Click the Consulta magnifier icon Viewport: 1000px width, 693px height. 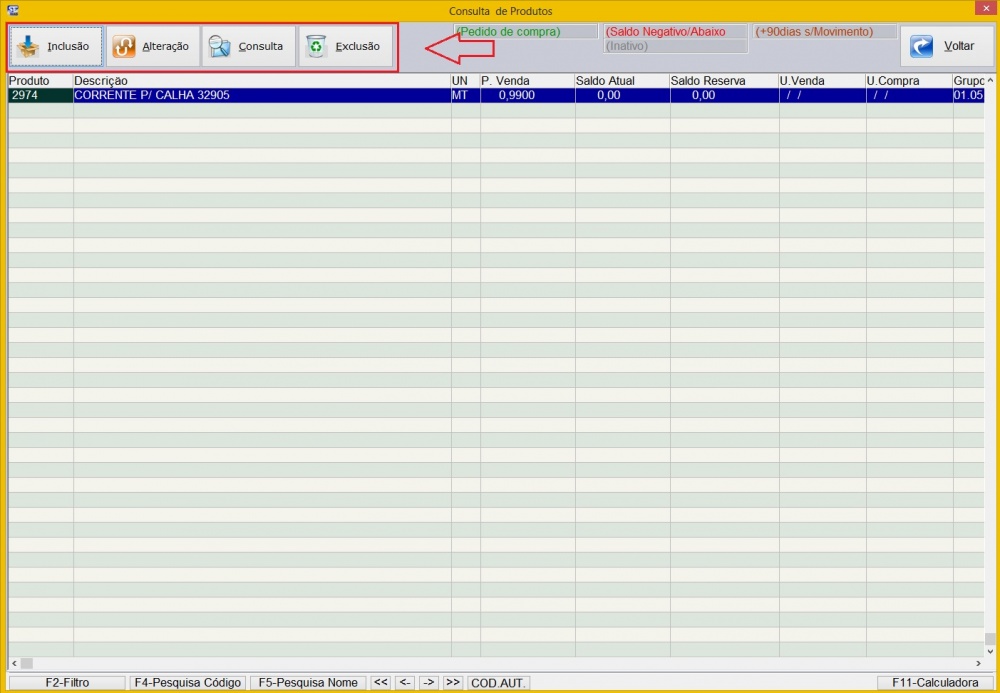click(x=218, y=45)
